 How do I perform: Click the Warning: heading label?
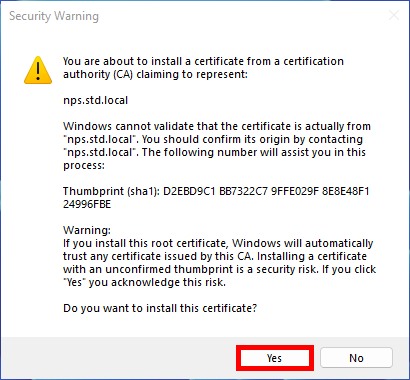pyautogui.click(x=87, y=230)
